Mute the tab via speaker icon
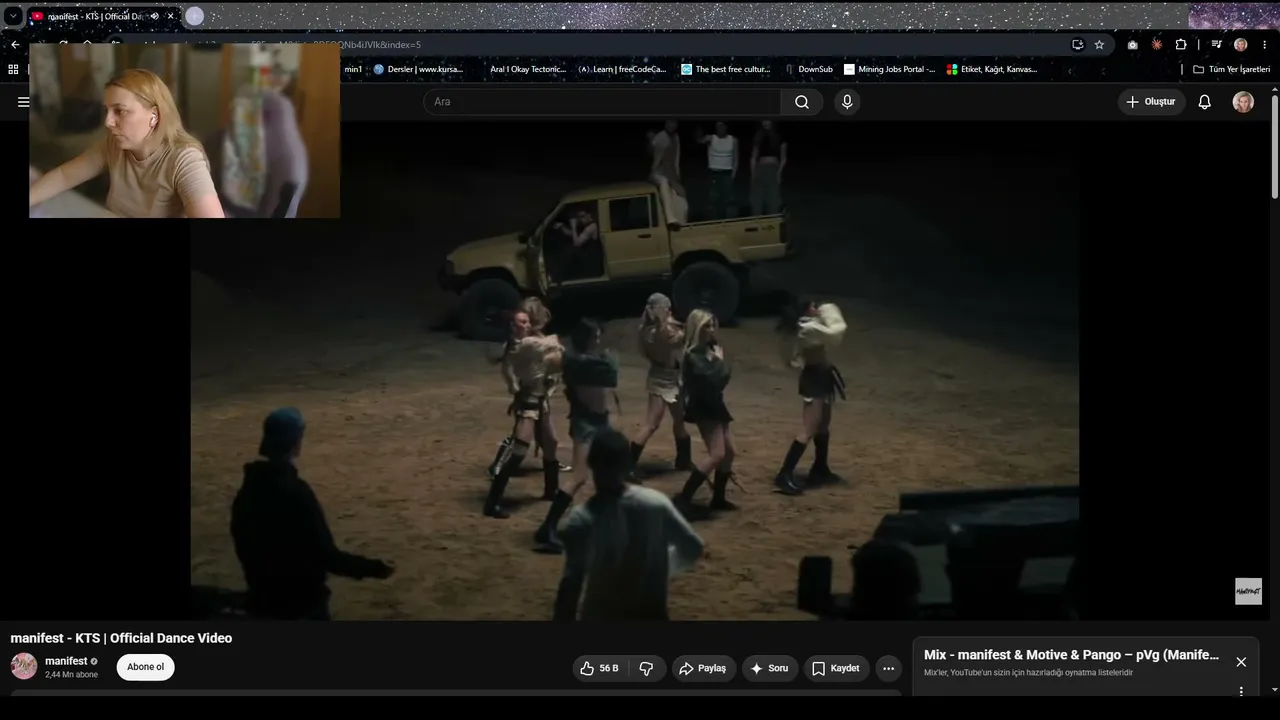 154,16
